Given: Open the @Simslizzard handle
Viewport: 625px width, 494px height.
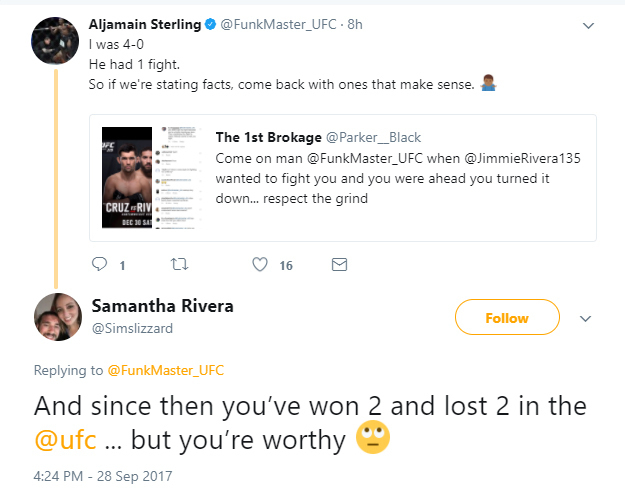Looking at the screenshot, I should click(x=132, y=327).
